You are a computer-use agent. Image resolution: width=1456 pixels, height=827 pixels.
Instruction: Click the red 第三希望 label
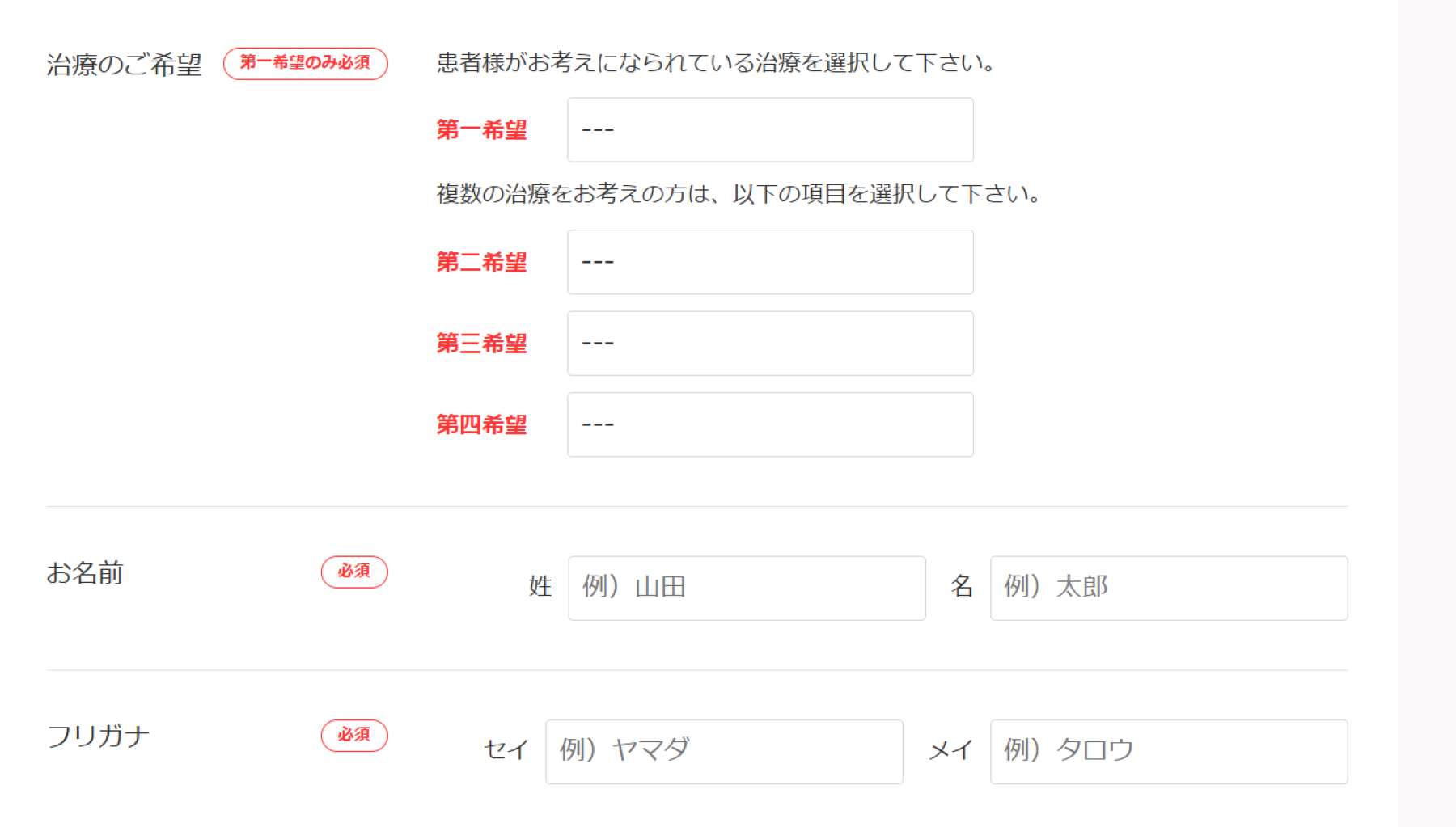coord(481,344)
